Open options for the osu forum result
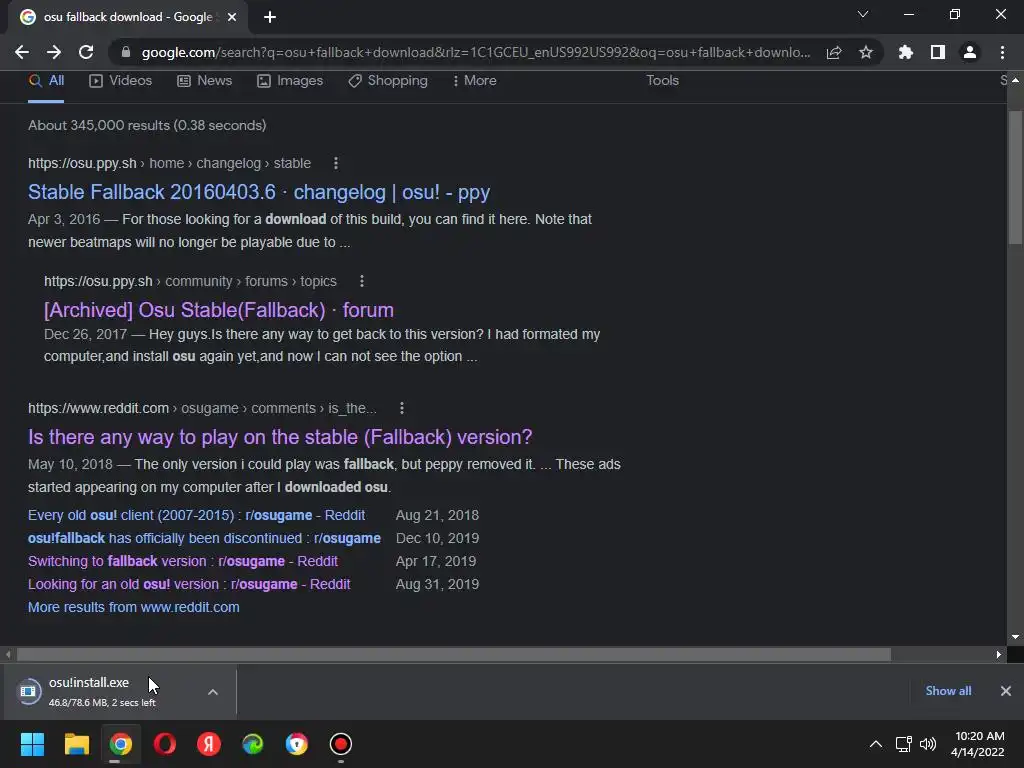The image size is (1024, 768). click(x=362, y=281)
